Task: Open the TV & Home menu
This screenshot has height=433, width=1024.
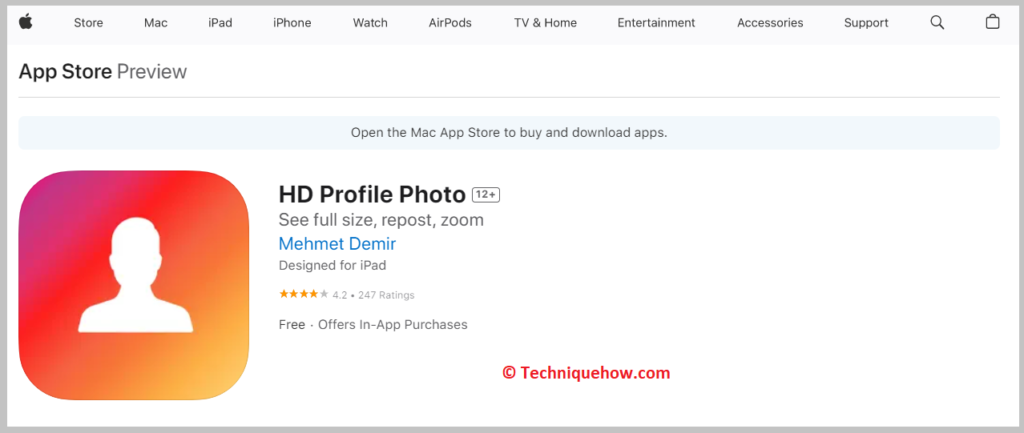Action: coord(545,23)
